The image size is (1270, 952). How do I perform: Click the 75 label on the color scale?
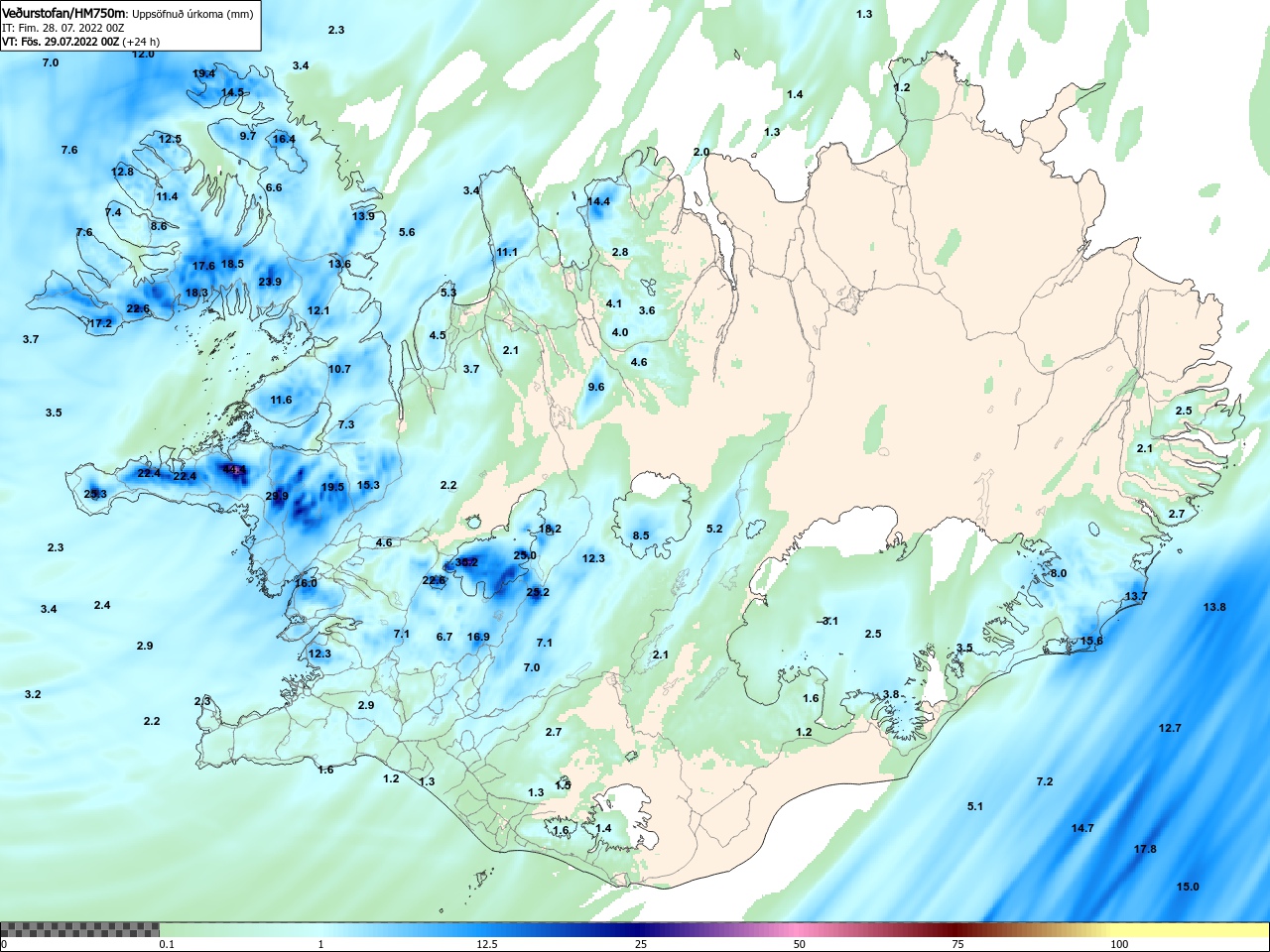(958, 944)
